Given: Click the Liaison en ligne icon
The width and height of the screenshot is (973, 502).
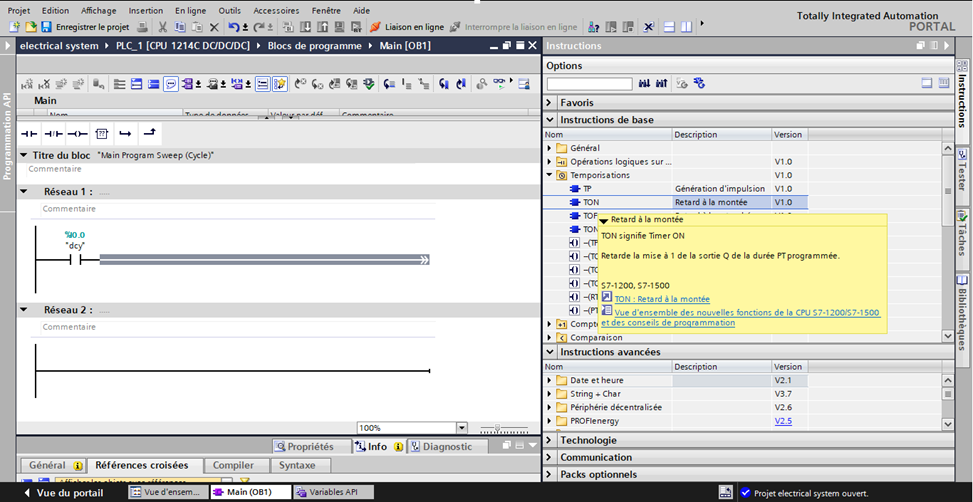Looking at the screenshot, I should pyautogui.click(x=376, y=27).
